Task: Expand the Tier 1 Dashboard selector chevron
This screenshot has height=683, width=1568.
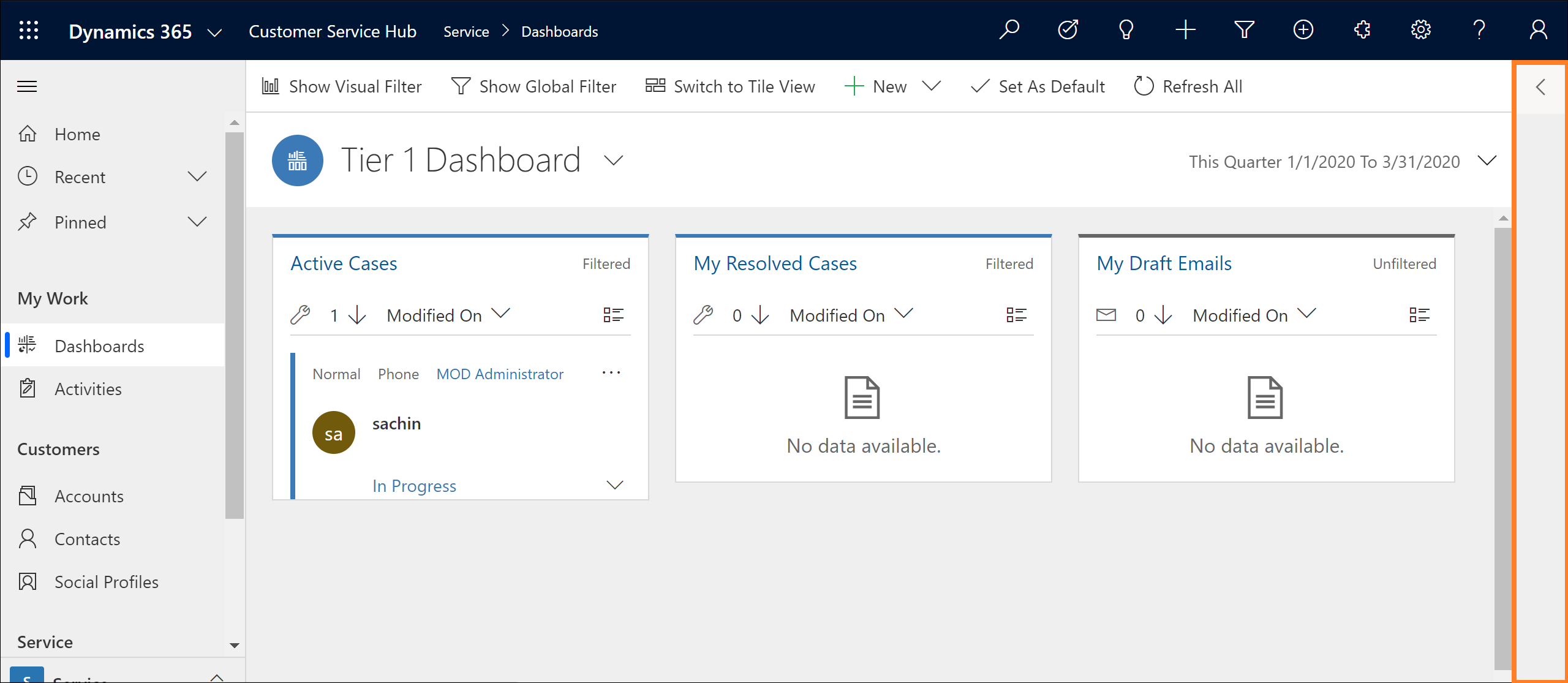Action: [614, 161]
